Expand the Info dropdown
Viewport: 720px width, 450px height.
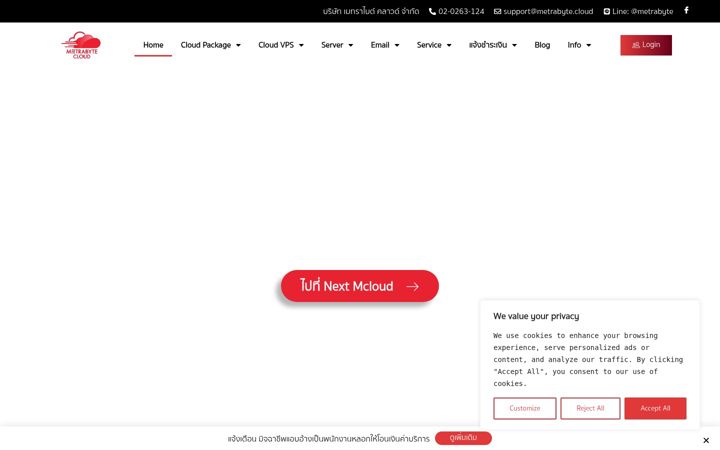coord(579,45)
